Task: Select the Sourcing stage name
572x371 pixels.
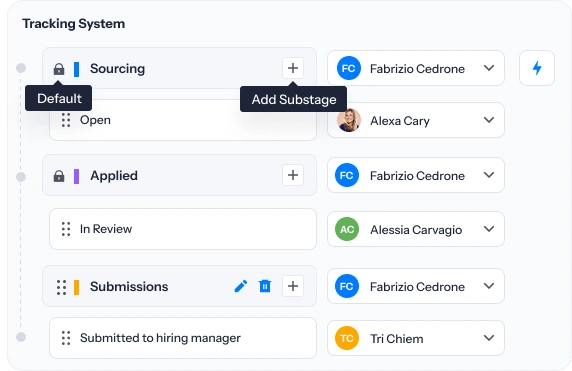Action: point(117,69)
